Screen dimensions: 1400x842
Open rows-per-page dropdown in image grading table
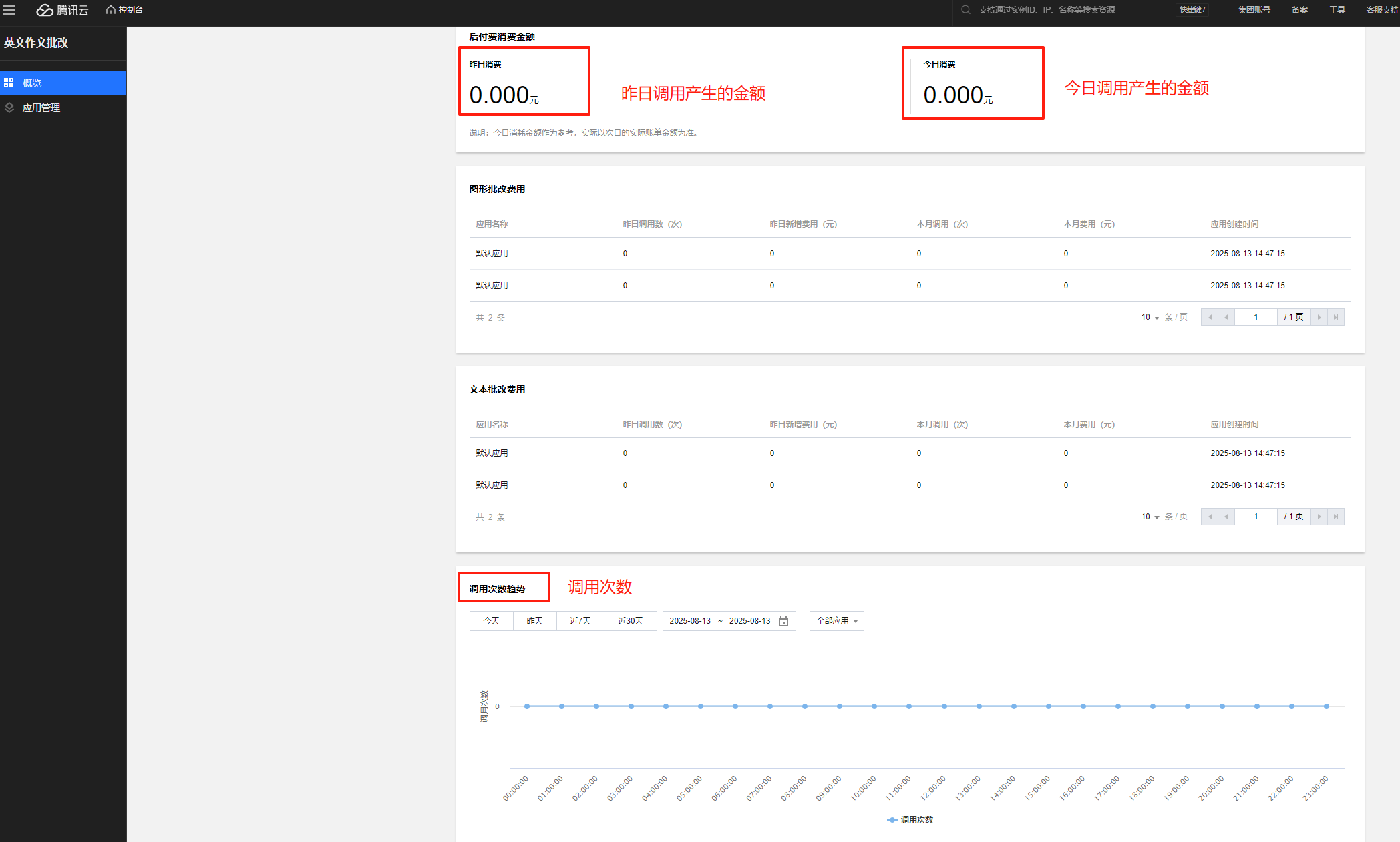point(1150,317)
